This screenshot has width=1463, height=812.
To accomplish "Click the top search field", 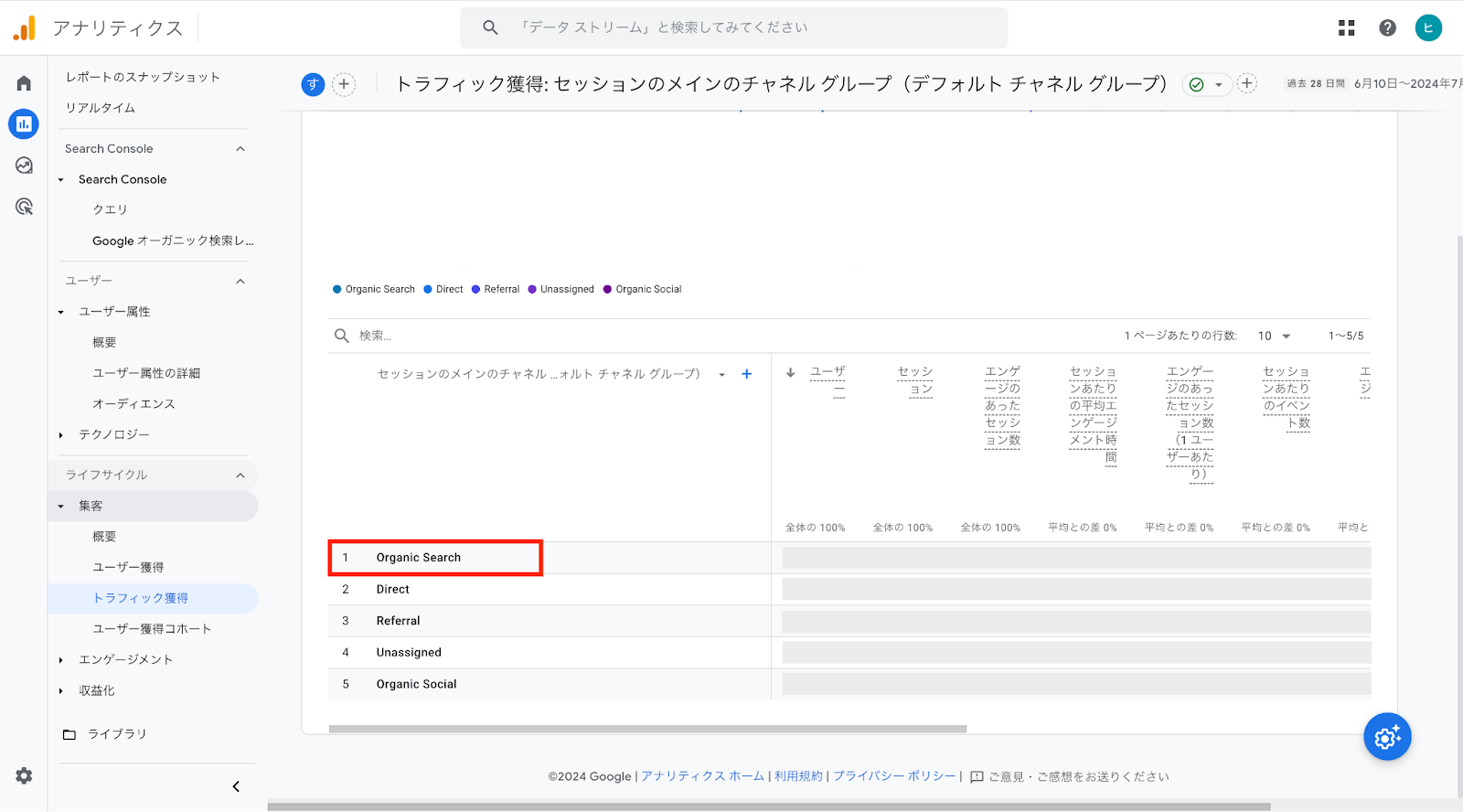I will click(x=733, y=27).
